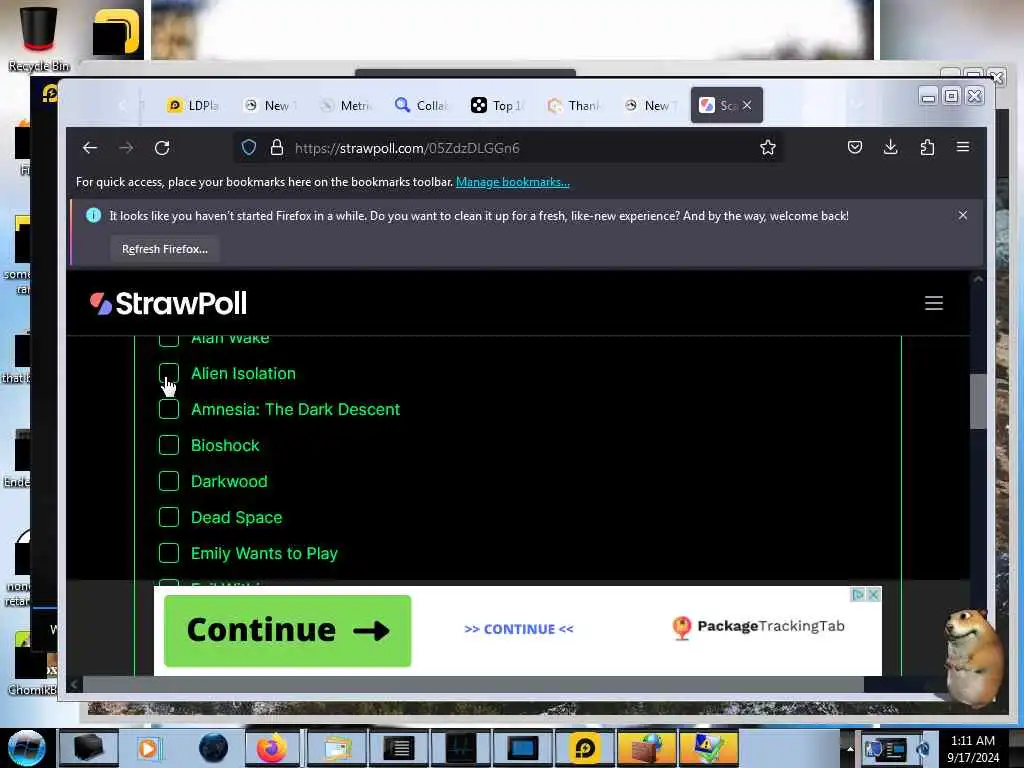Screen dimensions: 1024x768
Task: Check the Darkwood option
Action: click(168, 481)
